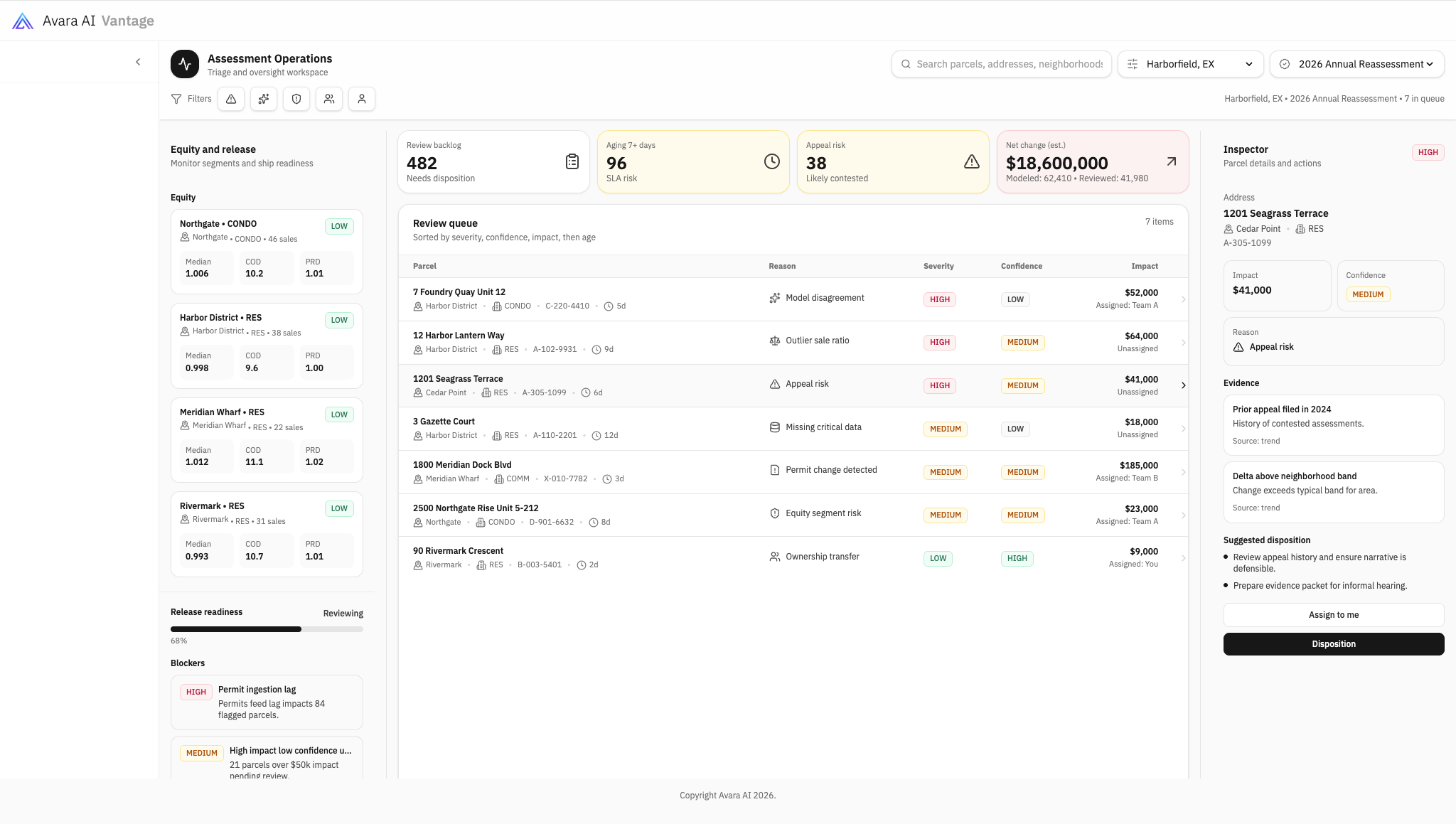Toggle the equity shield filter button
Image resolution: width=1456 pixels, height=824 pixels.
[x=296, y=99]
